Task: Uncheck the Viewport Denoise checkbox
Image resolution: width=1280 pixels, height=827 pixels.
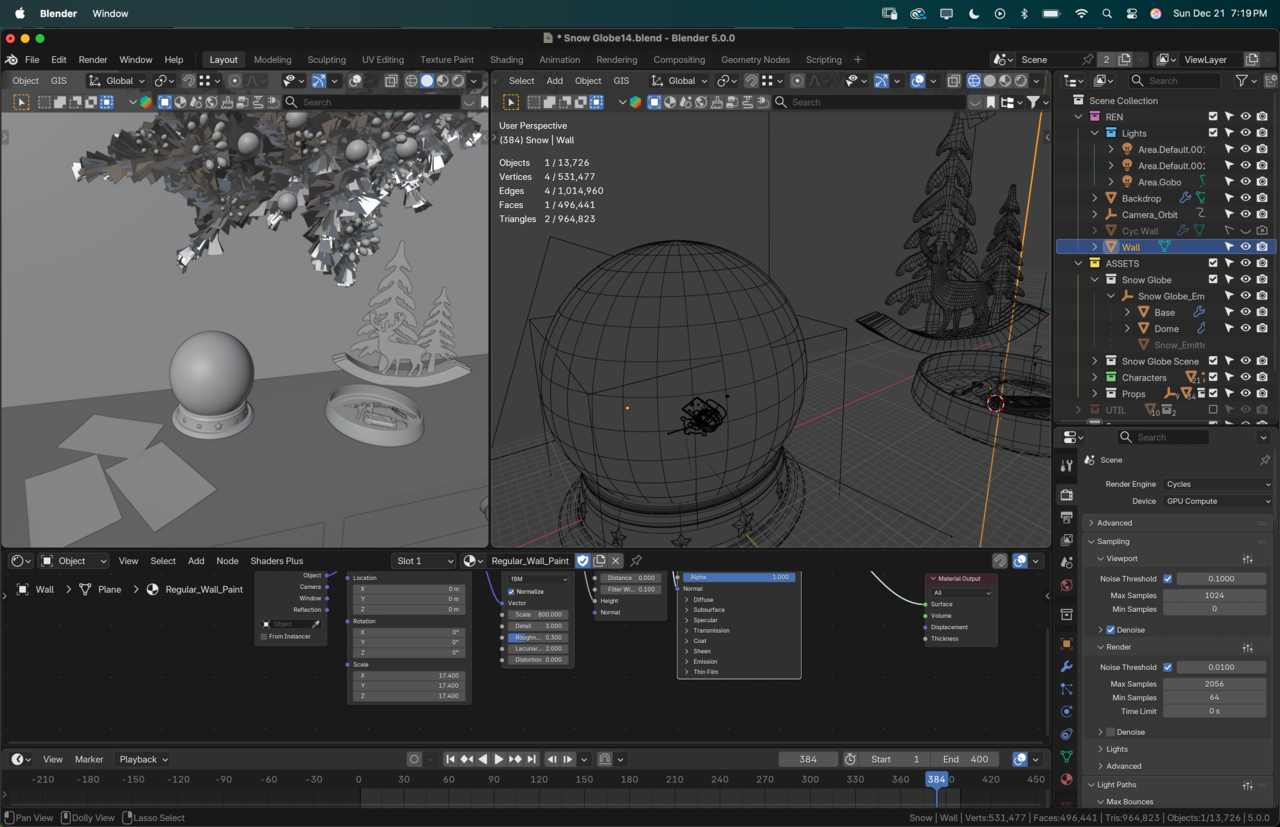Action: click(x=1110, y=630)
